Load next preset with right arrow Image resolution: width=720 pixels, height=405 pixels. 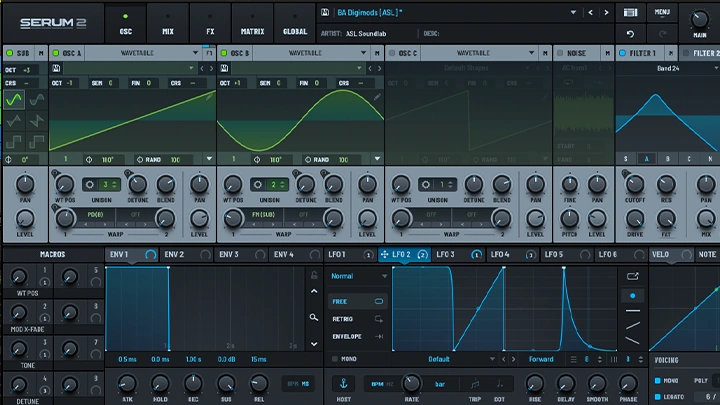click(607, 12)
